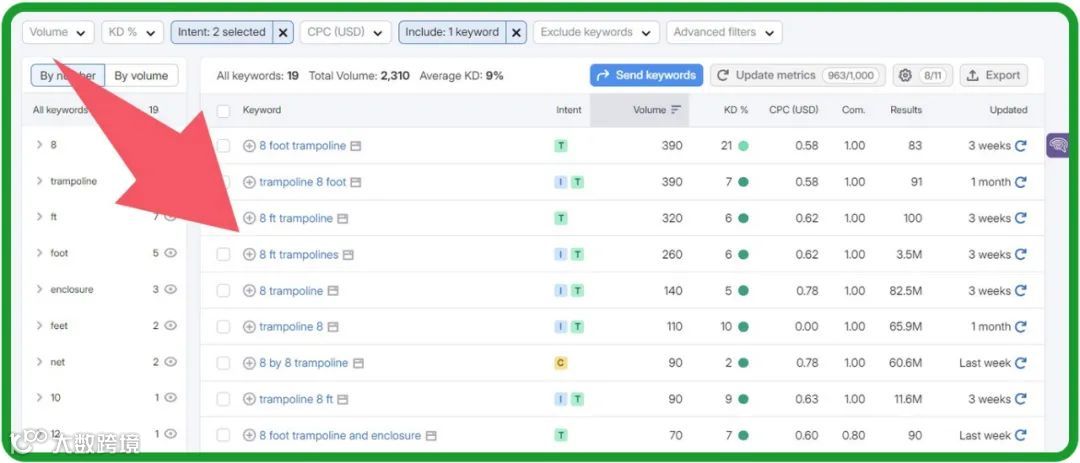1080x463 pixels.
Task: Open SERP icon for '8 ft trampolines'
Action: 348,255
